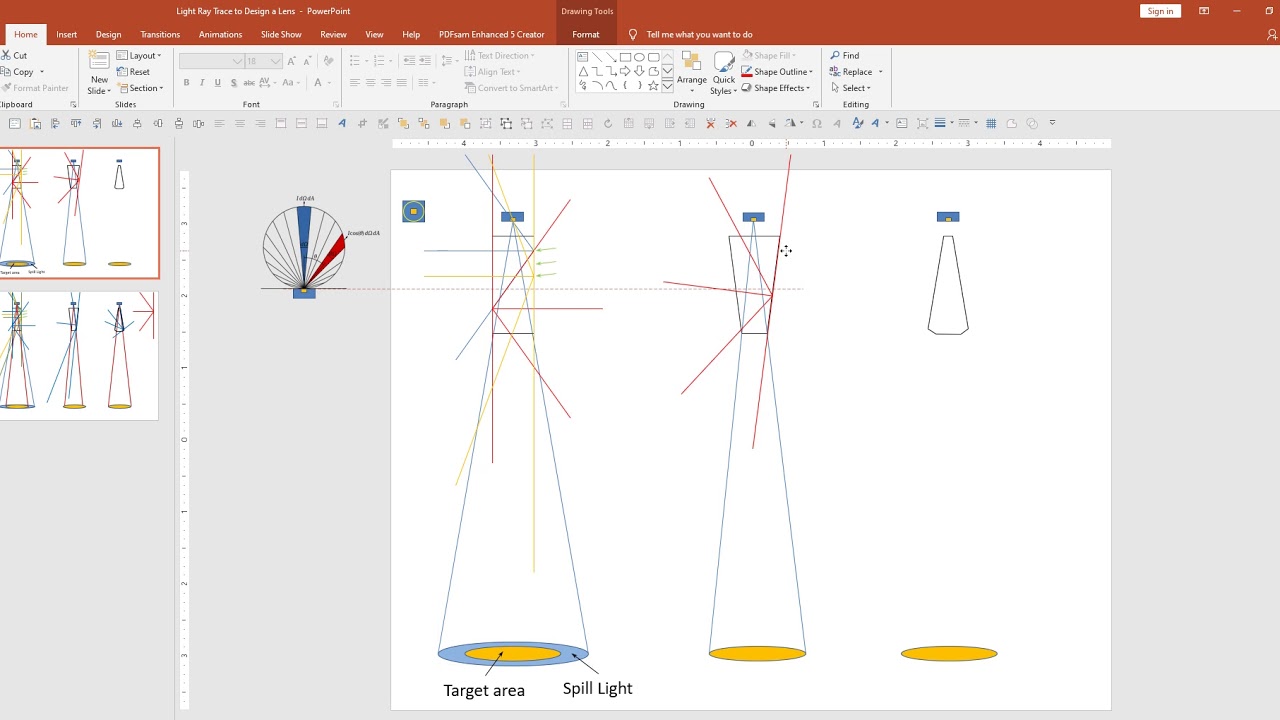Toggle Bold formatting
Image resolution: width=1280 pixels, height=720 pixels.
tap(186, 83)
